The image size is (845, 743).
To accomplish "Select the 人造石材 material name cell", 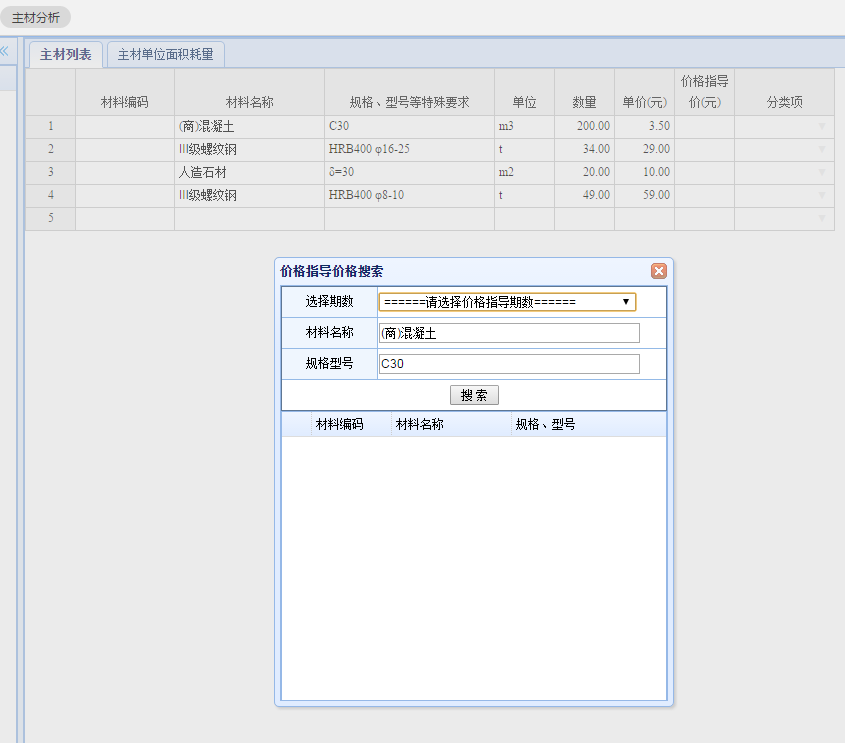I will point(249,172).
